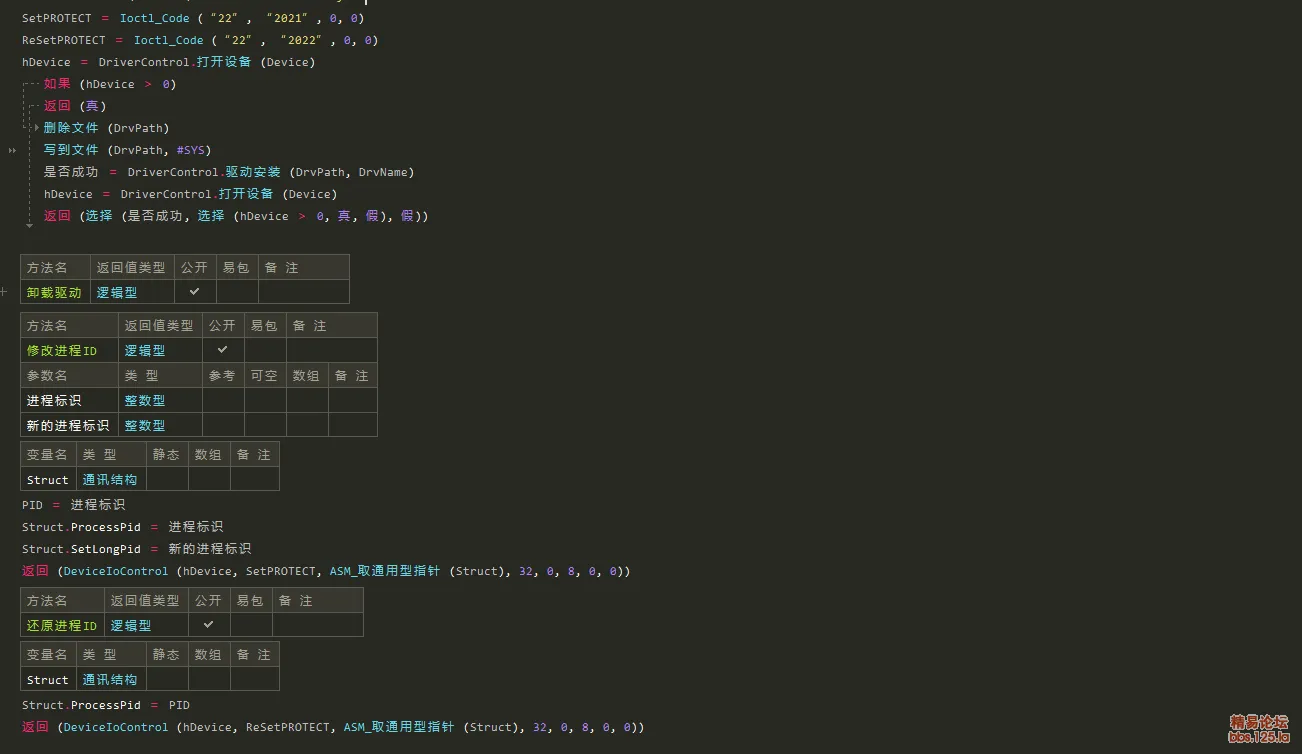Image resolution: width=1302 pixels, height=754 pixels.
Task: Toggle the 公开 checkmark for 还原进程ID
Action: [x=209, y=625]
